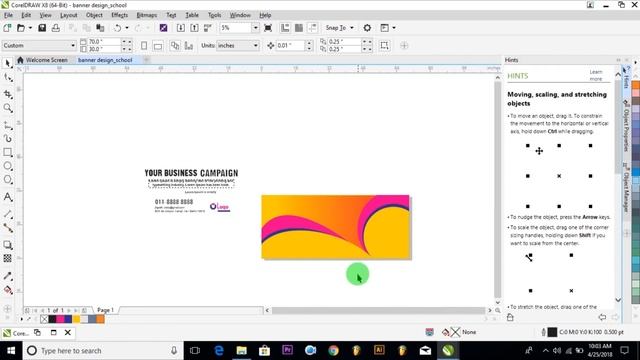The width and height of the screenshot is (640, 360).
Task: Open the Bitmaps menu
Action: (x=147, y=15)
